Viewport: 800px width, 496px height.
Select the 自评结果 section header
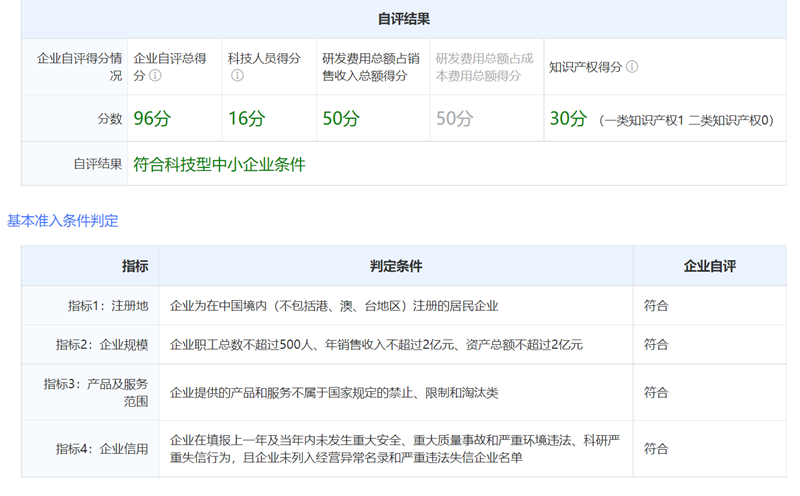(404, 19)
